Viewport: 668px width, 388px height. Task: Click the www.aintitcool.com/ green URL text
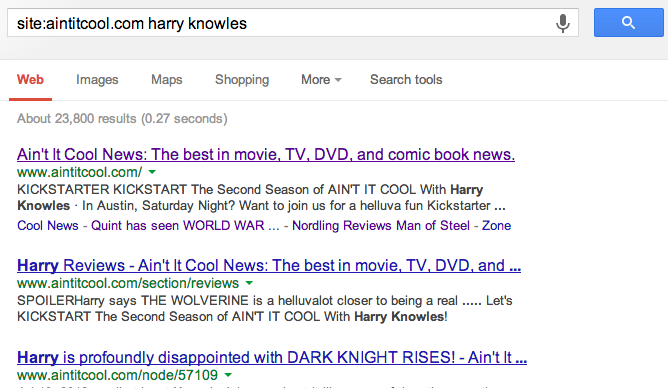pyautogui.click(x=80, y=172)
